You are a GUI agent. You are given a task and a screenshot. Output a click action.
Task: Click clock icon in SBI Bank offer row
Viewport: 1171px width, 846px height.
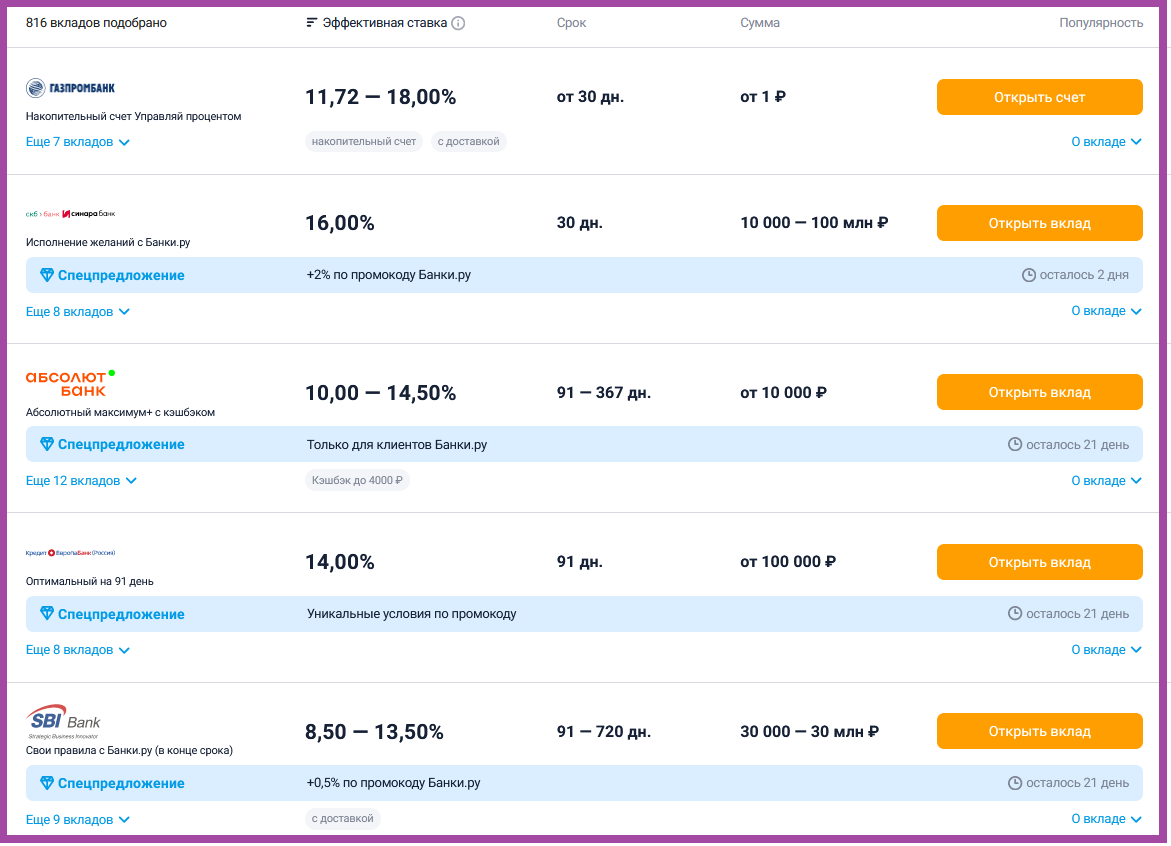(1015, 783)
